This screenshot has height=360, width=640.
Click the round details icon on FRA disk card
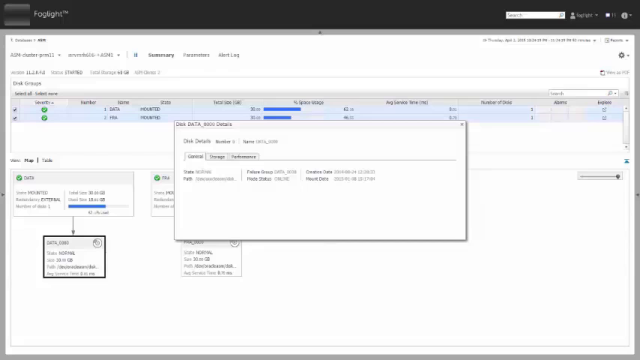click(x=234, y=243)
